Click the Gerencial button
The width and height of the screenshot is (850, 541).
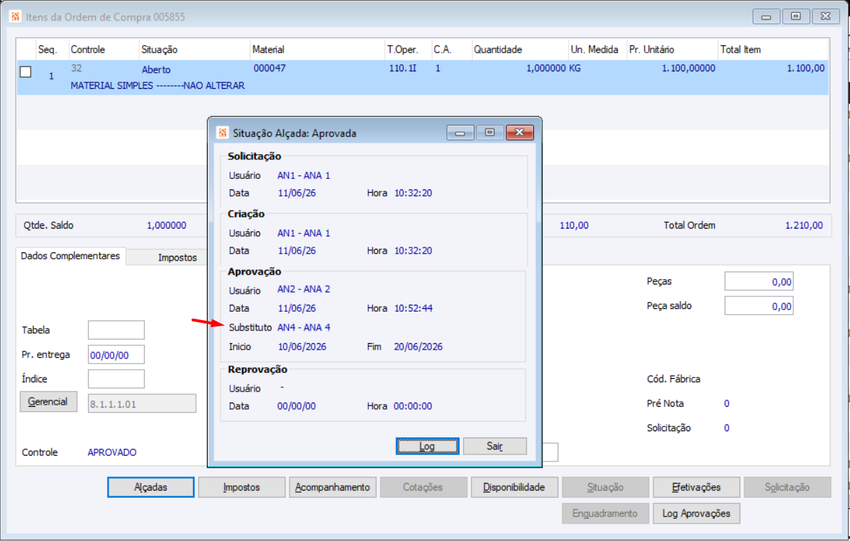pos(48,402)
